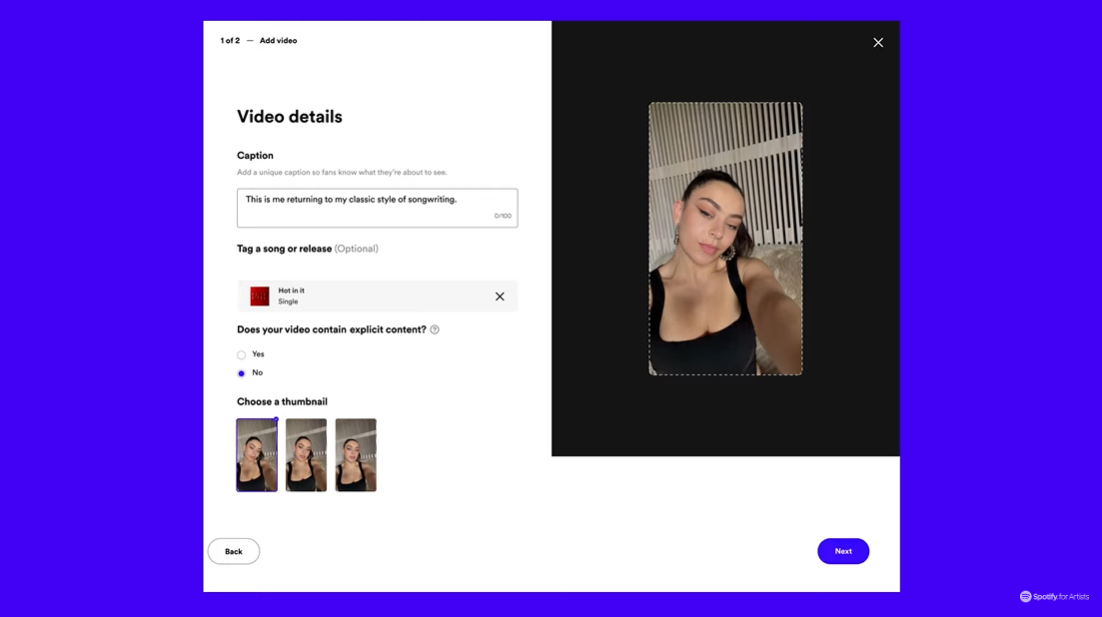Click the caption 0/100 character counter
The width and height of the screenshot is (1102, 617).
tap(502, 216)
